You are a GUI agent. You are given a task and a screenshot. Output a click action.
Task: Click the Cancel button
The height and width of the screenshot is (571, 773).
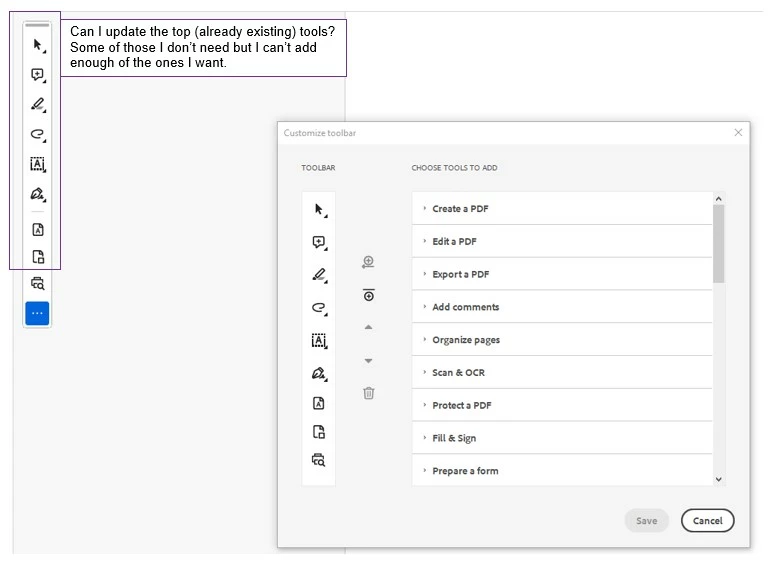point(707,521)
